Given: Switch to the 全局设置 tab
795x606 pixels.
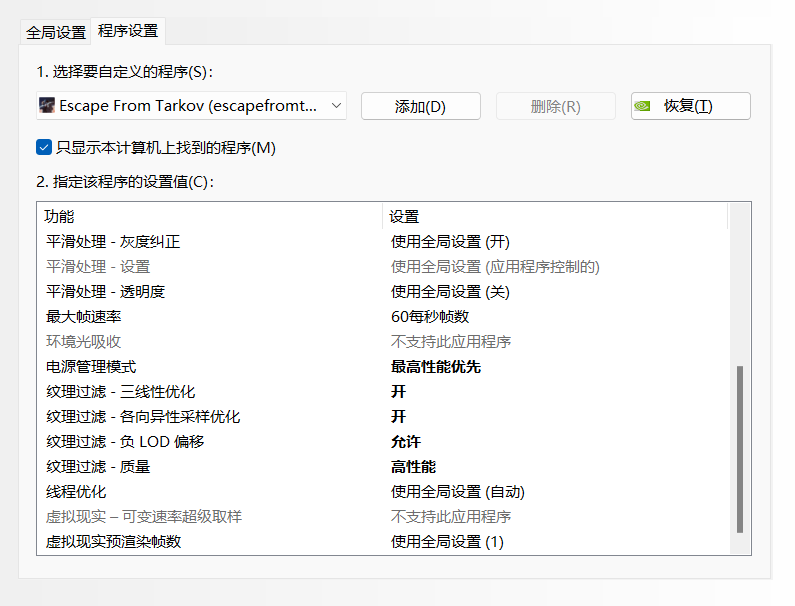Looking at the screenshot, I should point(56,32).
